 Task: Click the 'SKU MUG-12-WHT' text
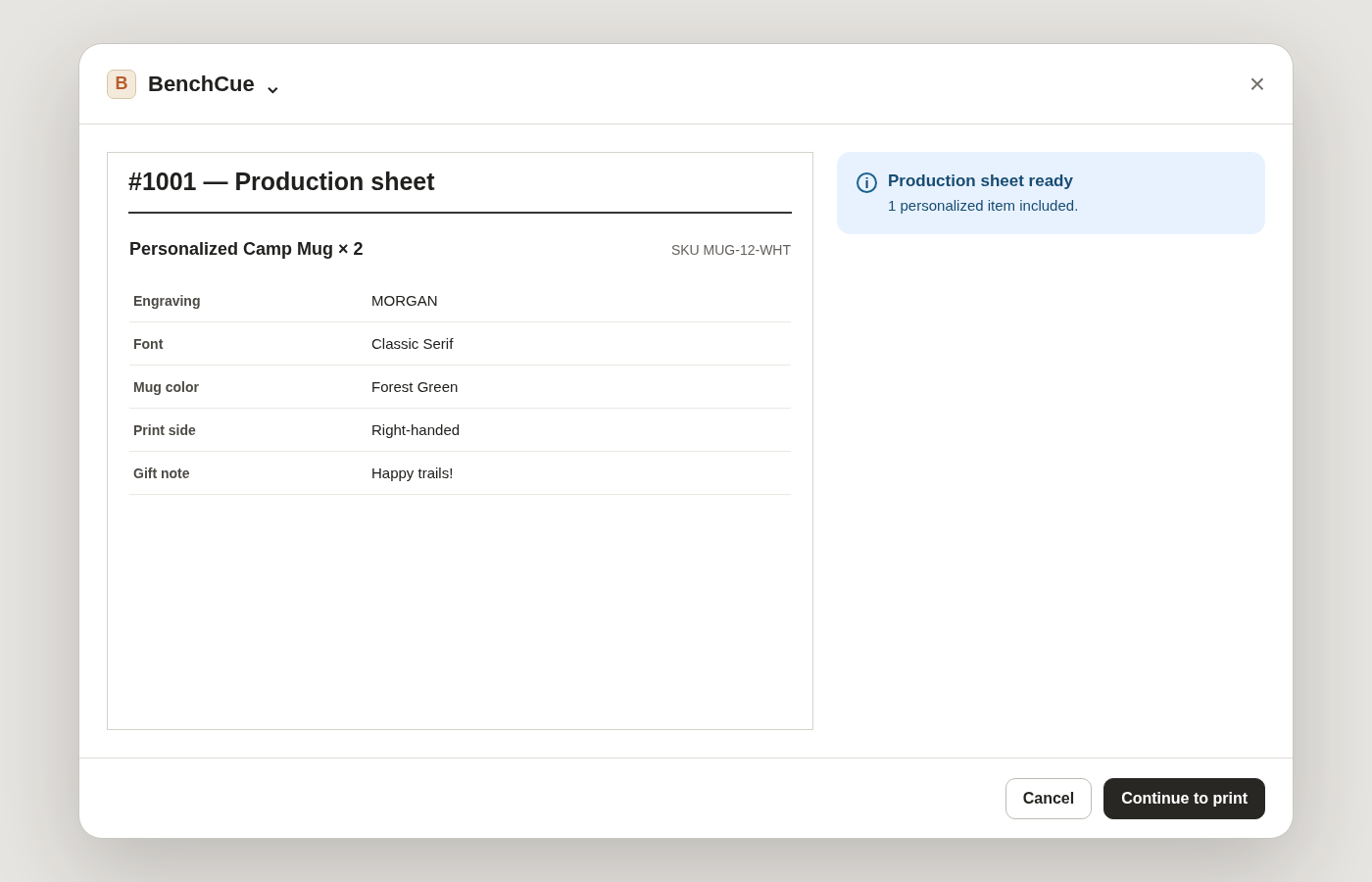pyautogui.click(x=731, y=250)
